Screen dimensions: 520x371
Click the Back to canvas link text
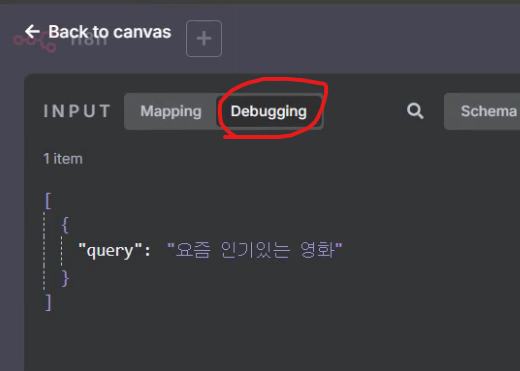[110, 32]
